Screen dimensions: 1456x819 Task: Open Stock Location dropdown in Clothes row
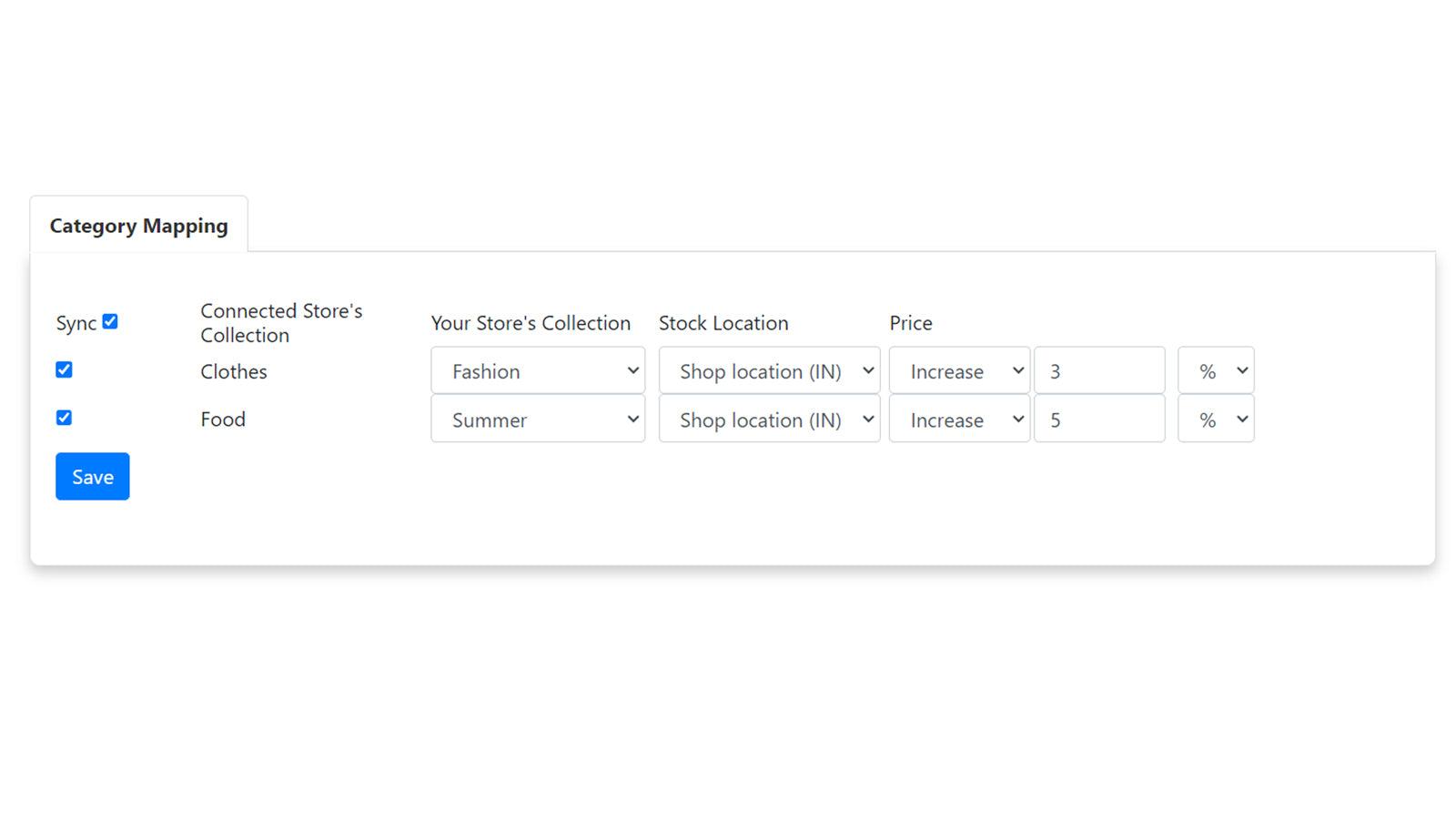point(769,370)
